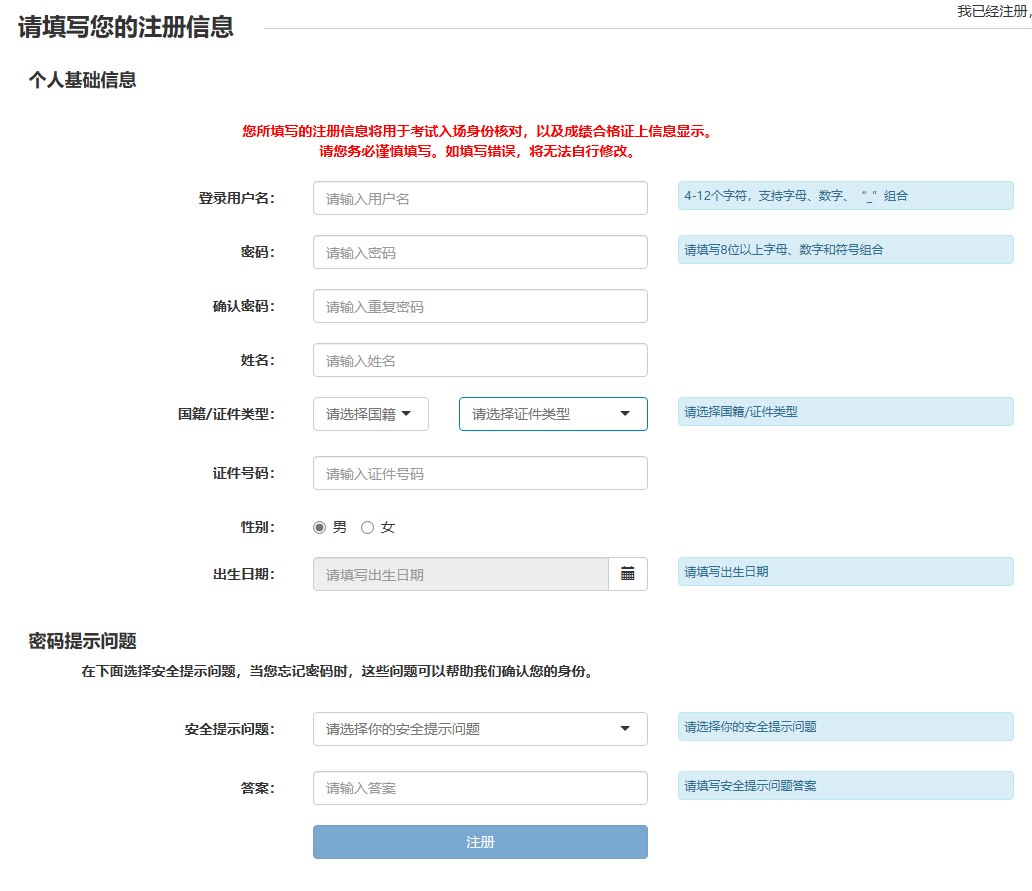1032x891 pixels.
Task: Open the 请选择证件类型 document type dropdown
Action: (553, 413)
